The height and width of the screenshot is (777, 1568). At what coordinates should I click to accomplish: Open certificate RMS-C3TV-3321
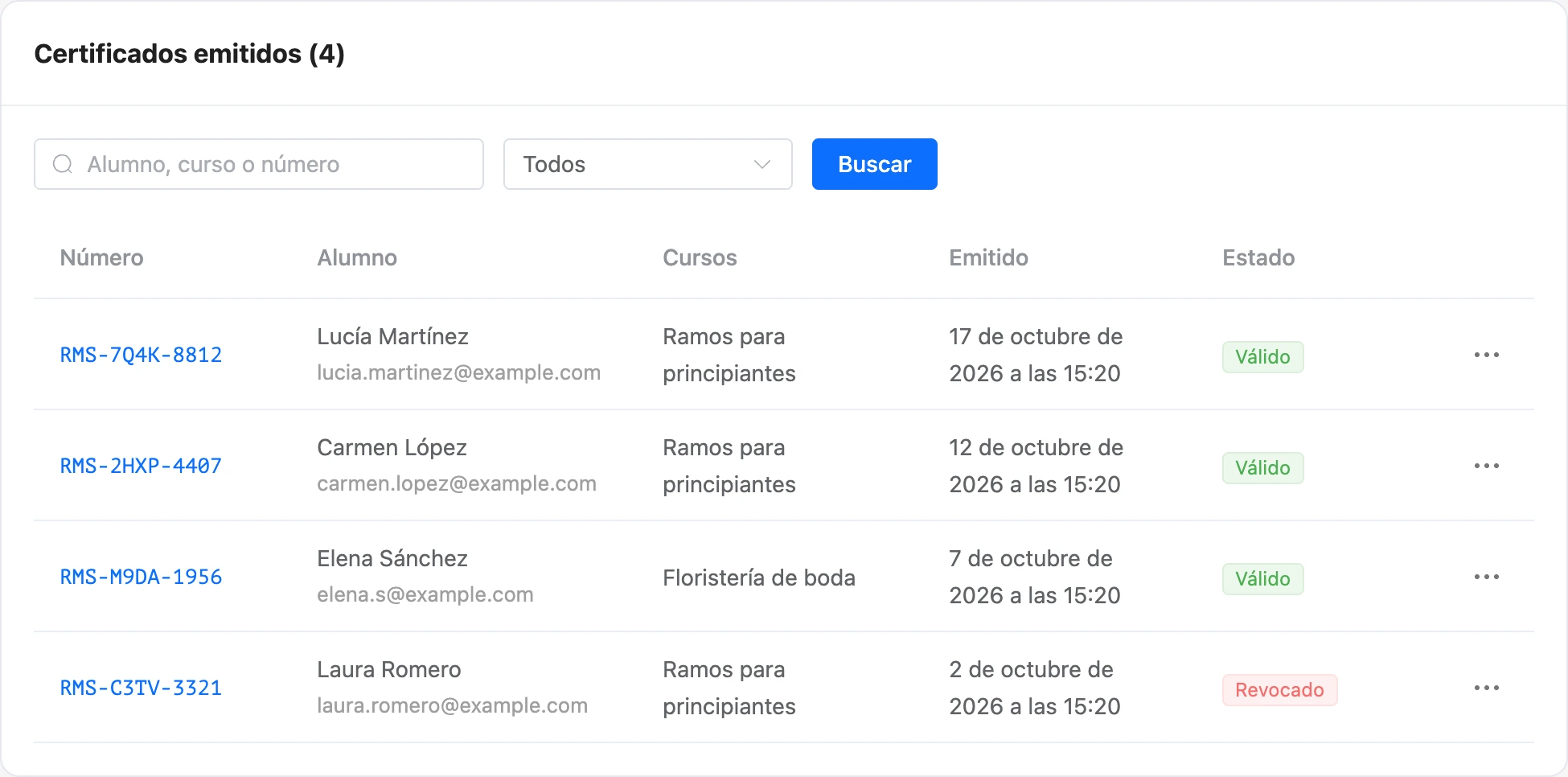point(141,688)
